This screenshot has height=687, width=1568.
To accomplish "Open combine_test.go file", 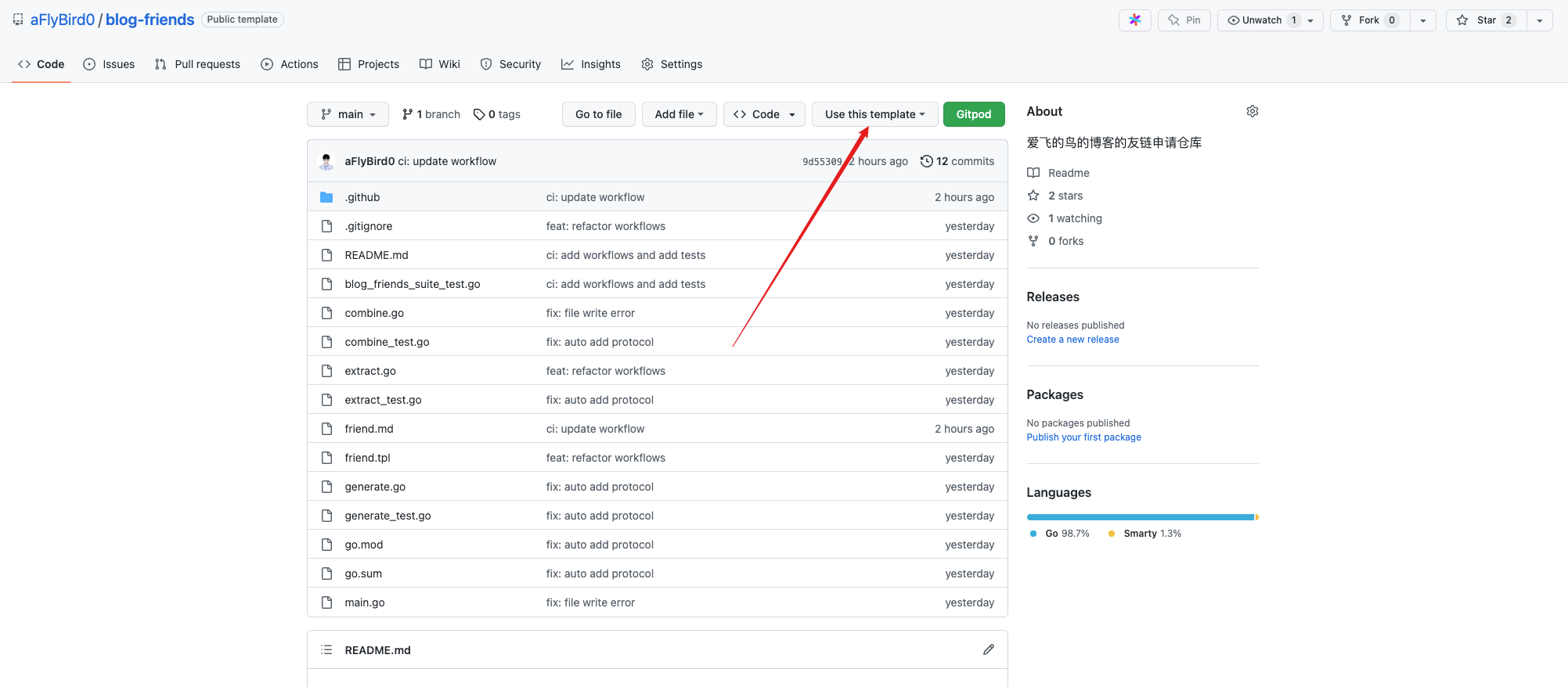I will [387, 342].
